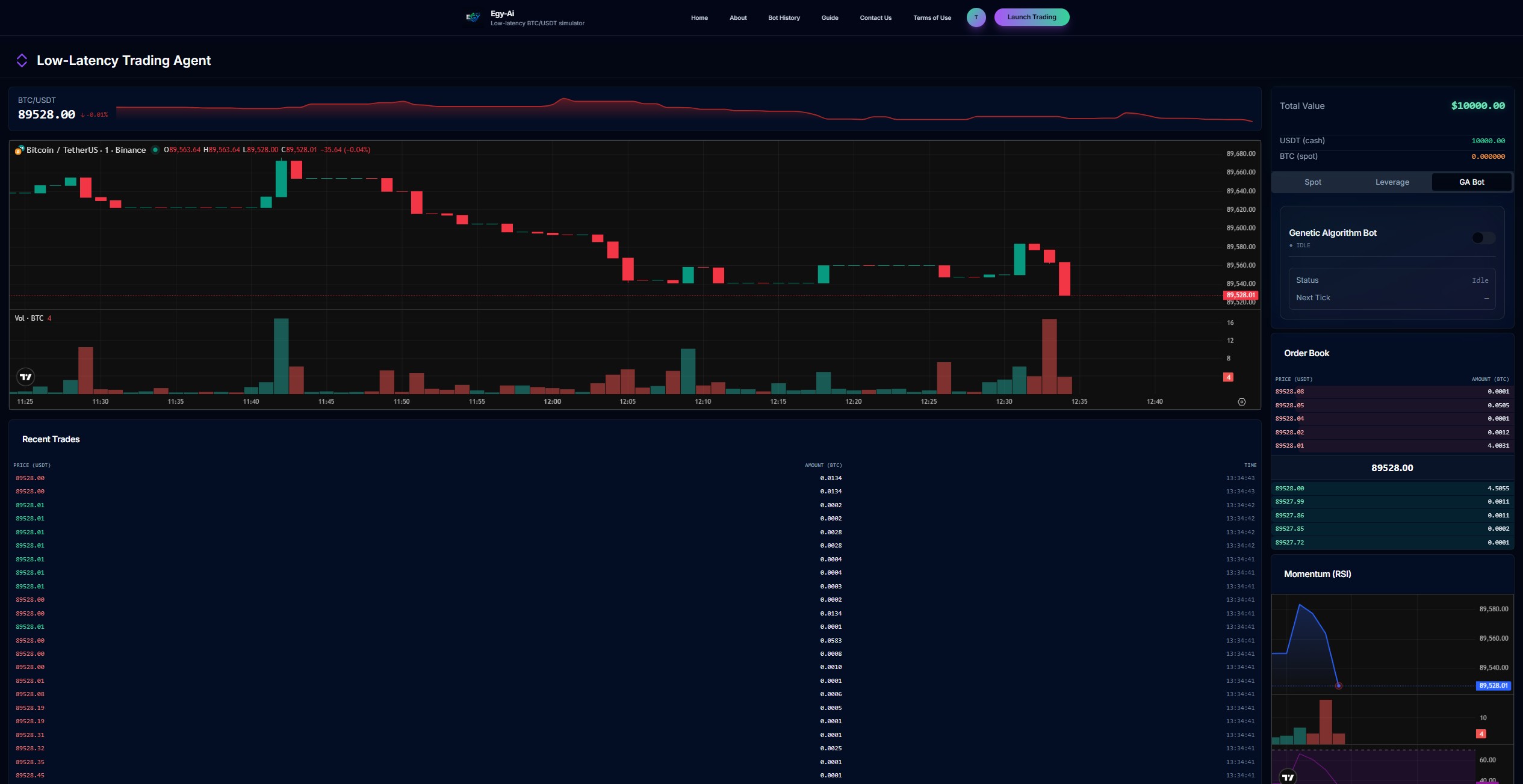Click the 89528.01 ask row in order book
1523x784 pixels.
1392,446
